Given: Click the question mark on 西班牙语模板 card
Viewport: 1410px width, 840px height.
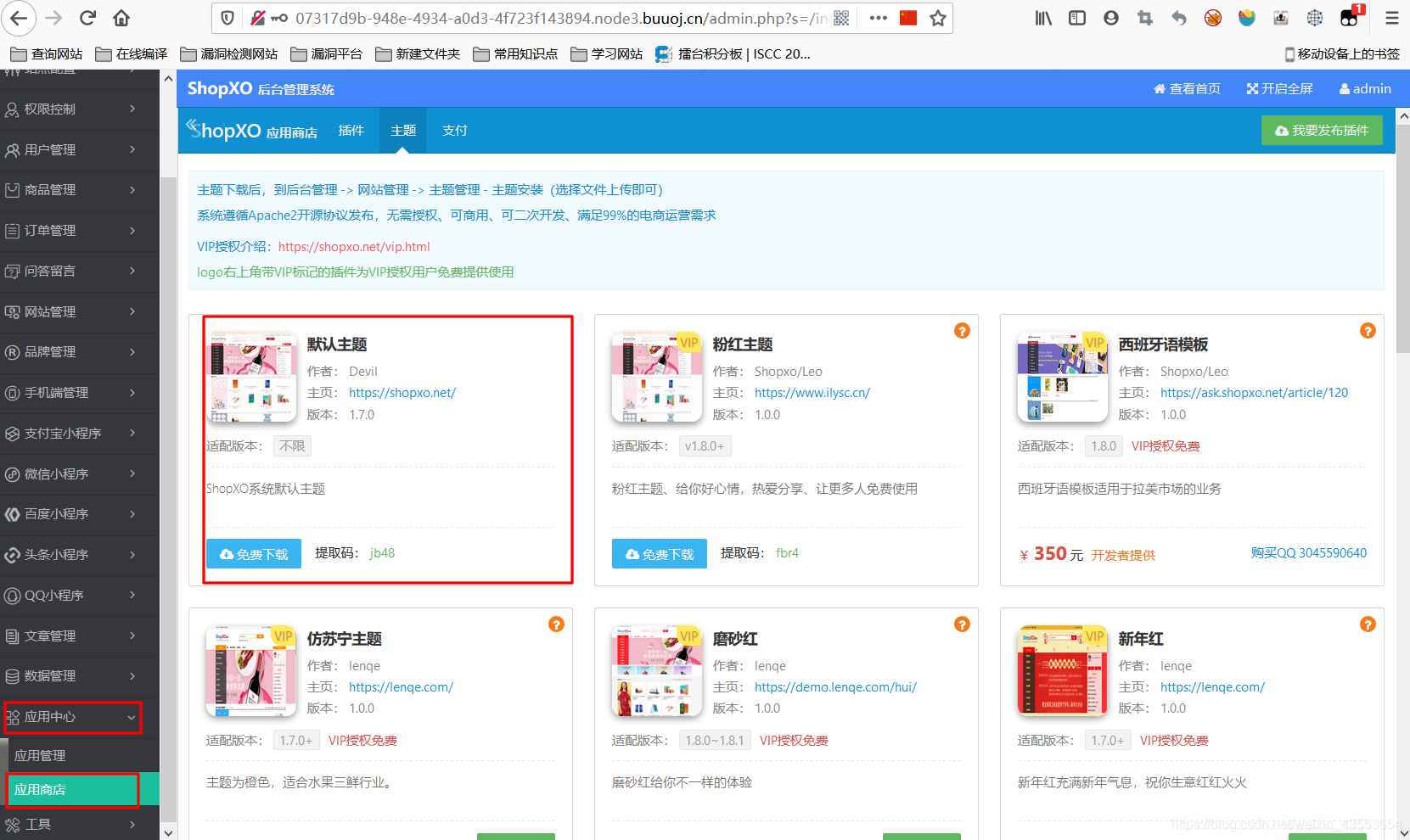Looking at the screenshot, I should [1368, 331].
